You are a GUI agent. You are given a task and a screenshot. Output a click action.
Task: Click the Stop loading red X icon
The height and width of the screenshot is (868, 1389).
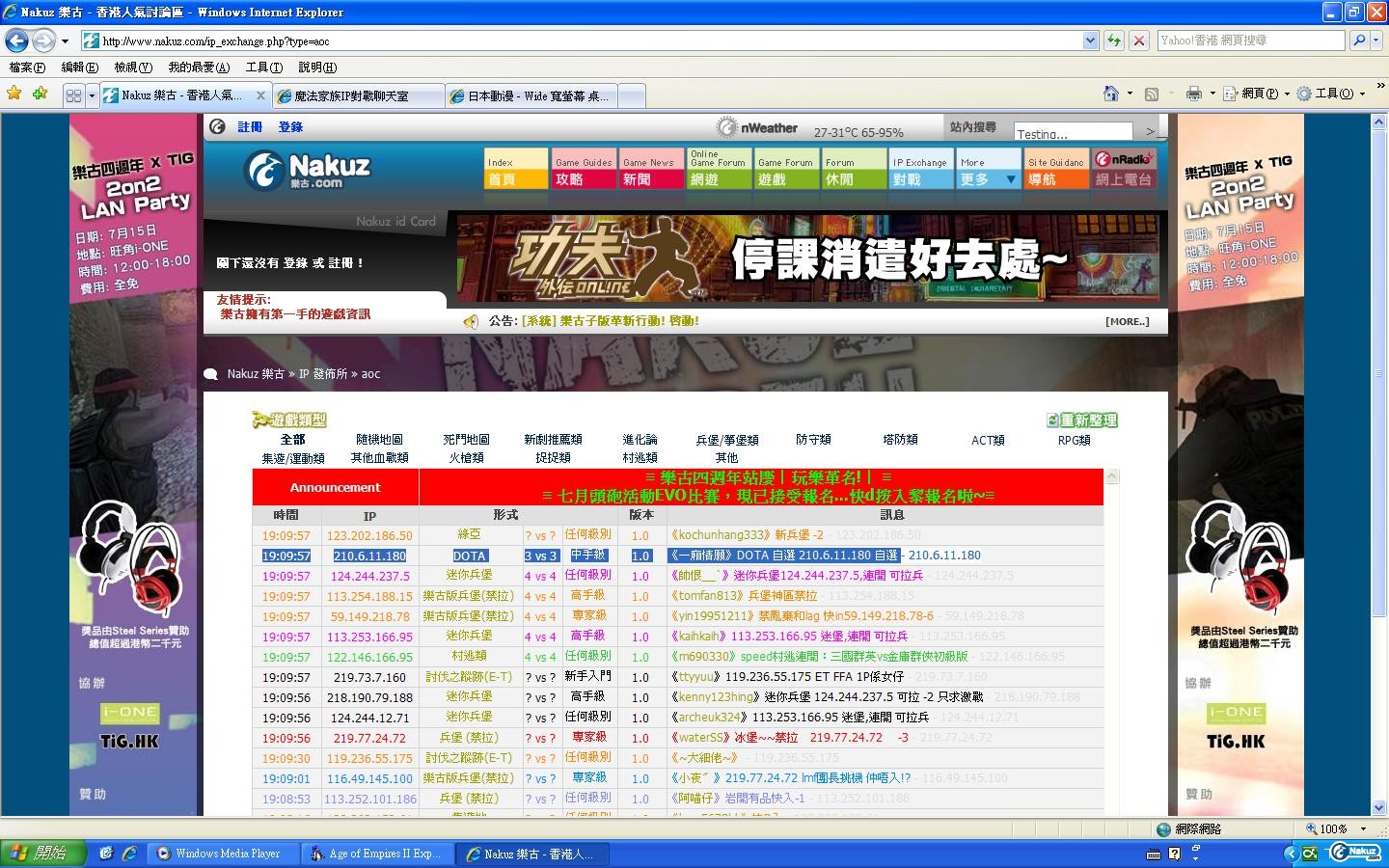1139,41
